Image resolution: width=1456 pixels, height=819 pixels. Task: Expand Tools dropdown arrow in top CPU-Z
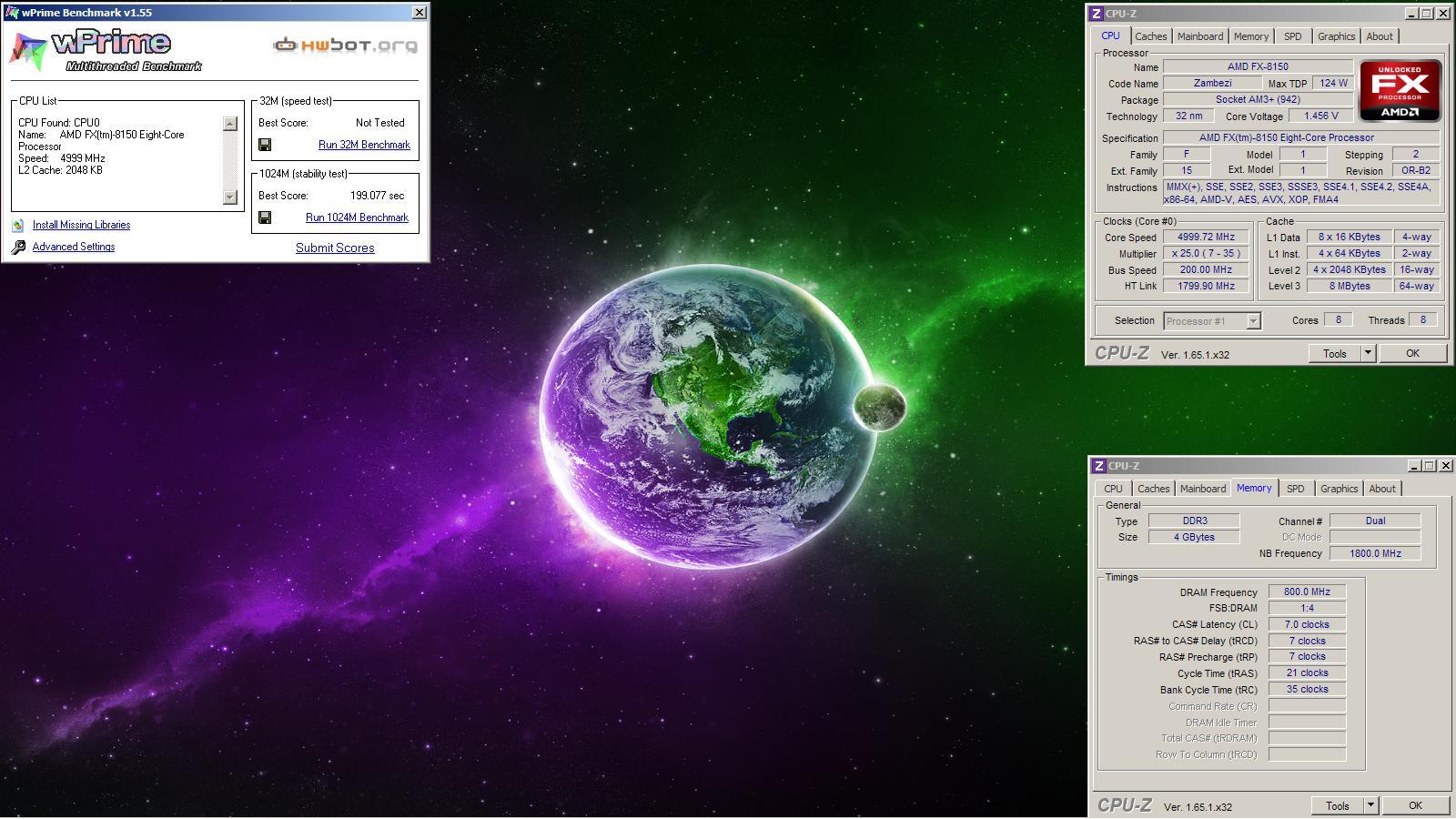coord(1368,354)
